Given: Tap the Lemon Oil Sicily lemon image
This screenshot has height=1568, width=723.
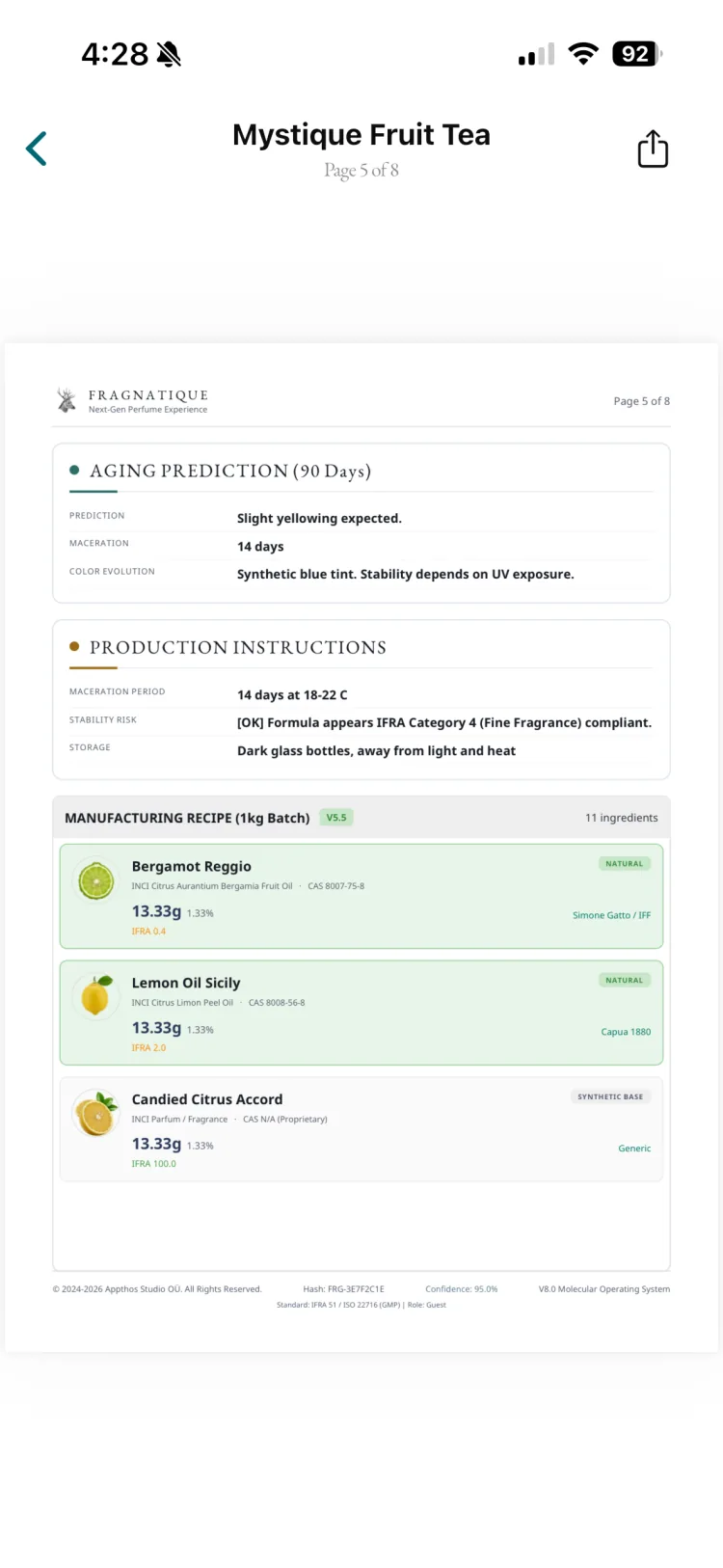Looking at the screenshot, I should point(95,996).
